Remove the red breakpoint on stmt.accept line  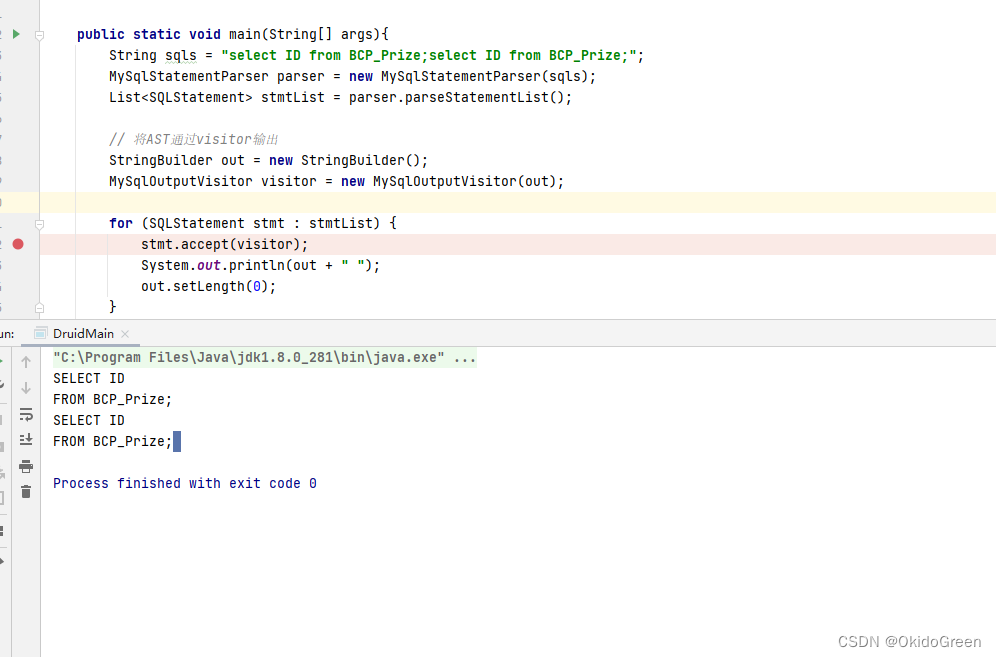(18, 243)
